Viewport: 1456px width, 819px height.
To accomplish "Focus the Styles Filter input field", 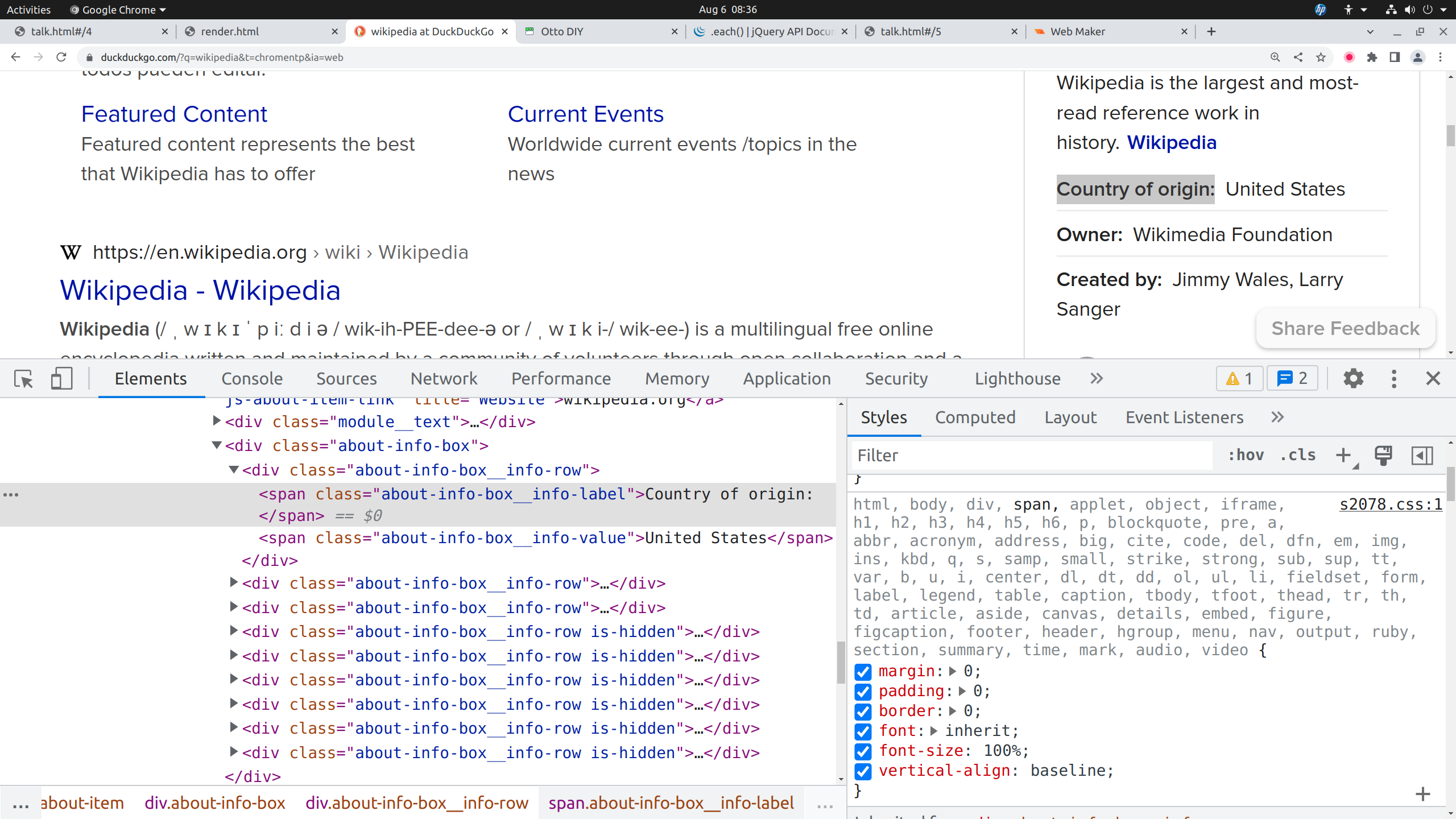I will coord(1029,456).
